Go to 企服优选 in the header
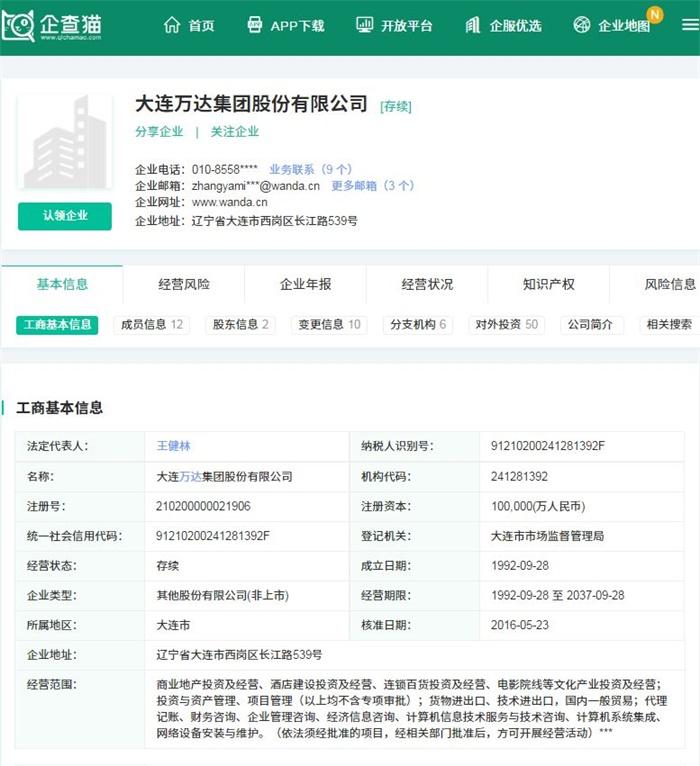The image size is (700, 766). [515, 25]
